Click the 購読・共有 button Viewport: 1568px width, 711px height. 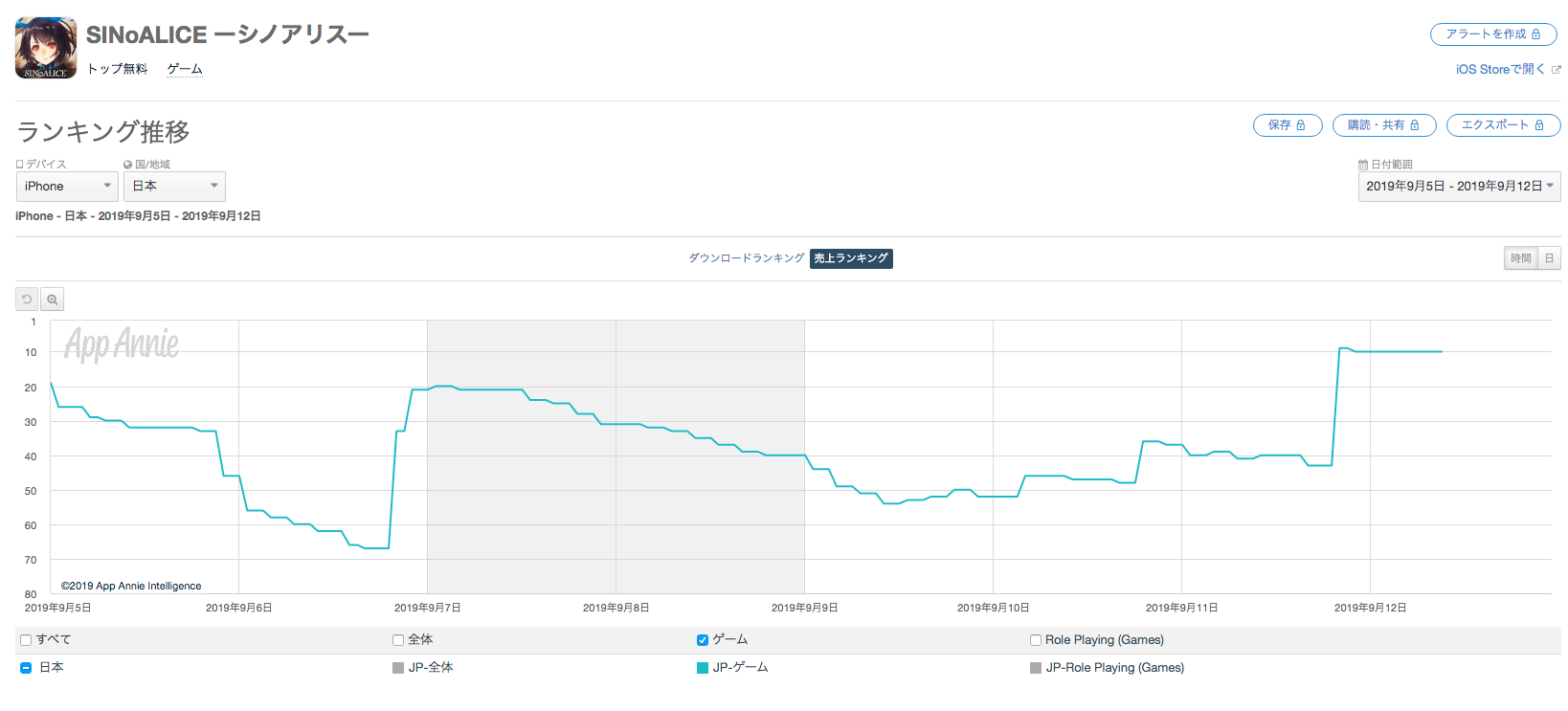tap(1384, 125)
